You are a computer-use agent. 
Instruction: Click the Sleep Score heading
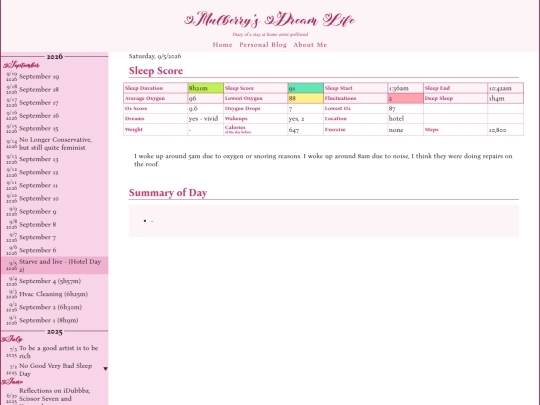coord(156,71)
